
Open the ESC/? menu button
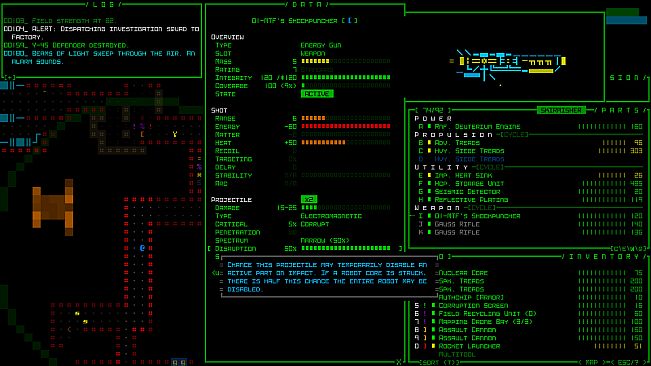pyautogui.click(x=630, y=362)
